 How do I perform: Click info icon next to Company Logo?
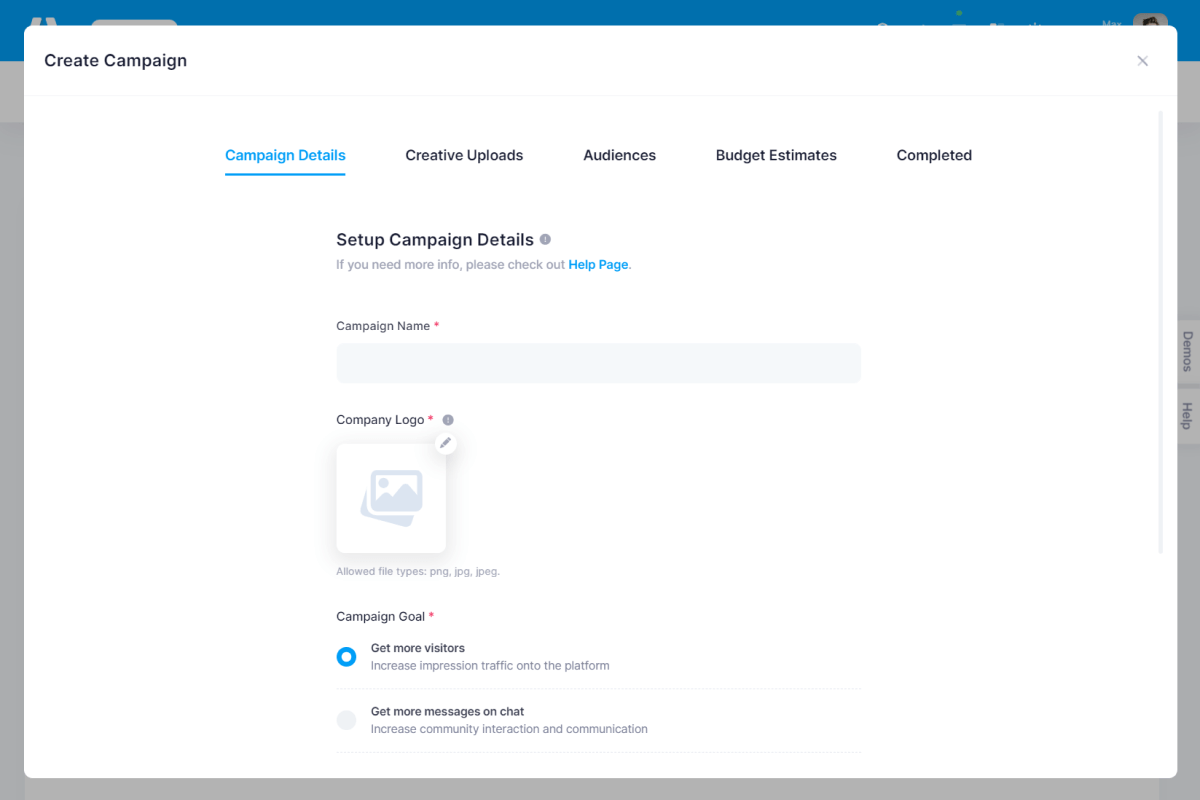[x=448, y=420]
